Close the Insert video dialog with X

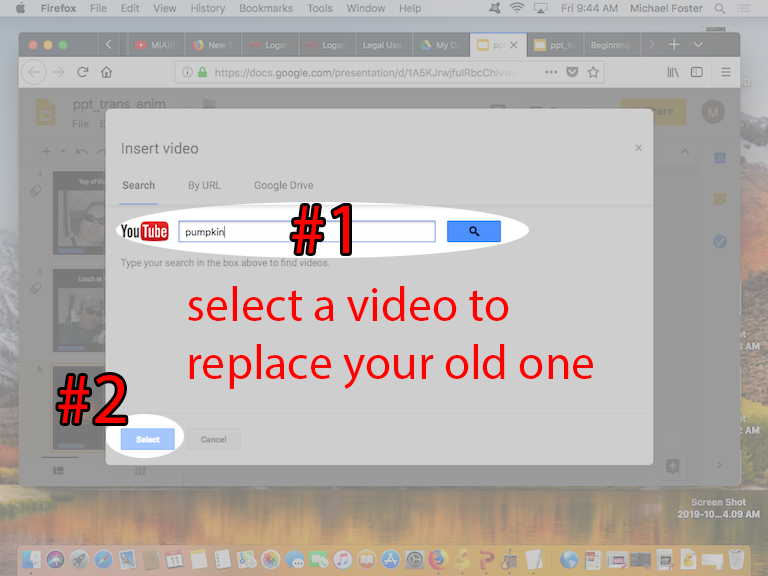click(x=638, y=148)
